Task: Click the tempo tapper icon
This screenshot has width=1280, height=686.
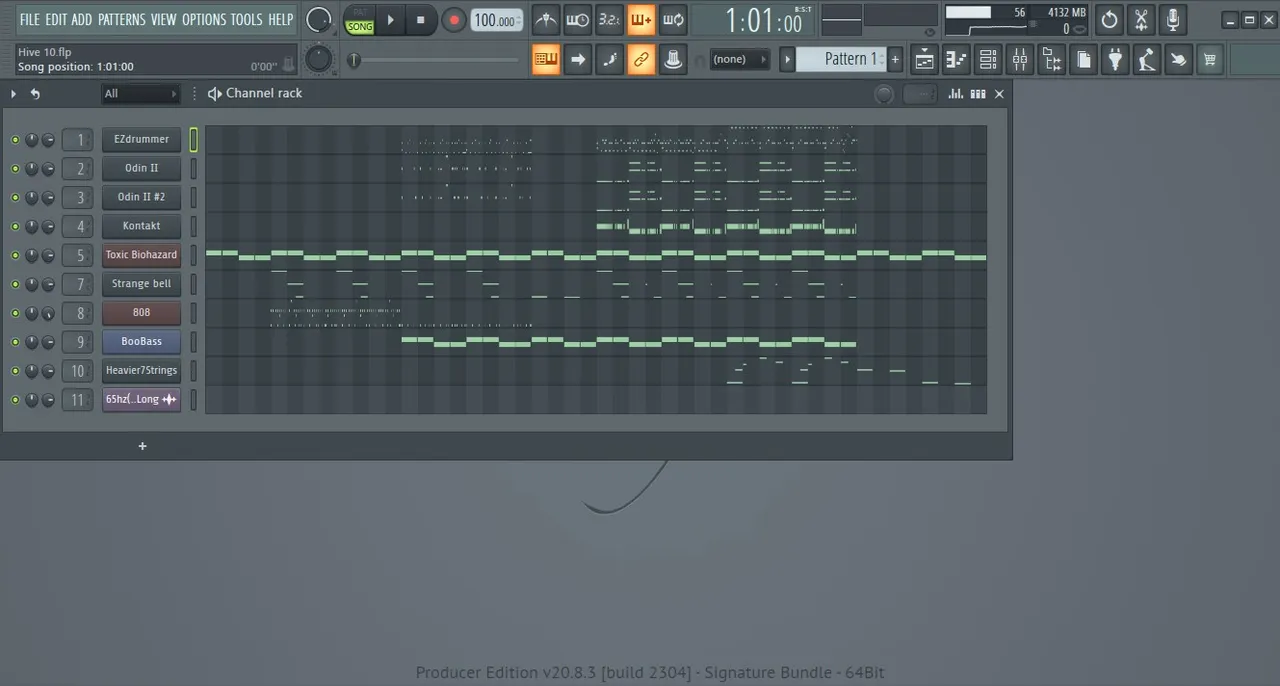Action: (1147, 60)
